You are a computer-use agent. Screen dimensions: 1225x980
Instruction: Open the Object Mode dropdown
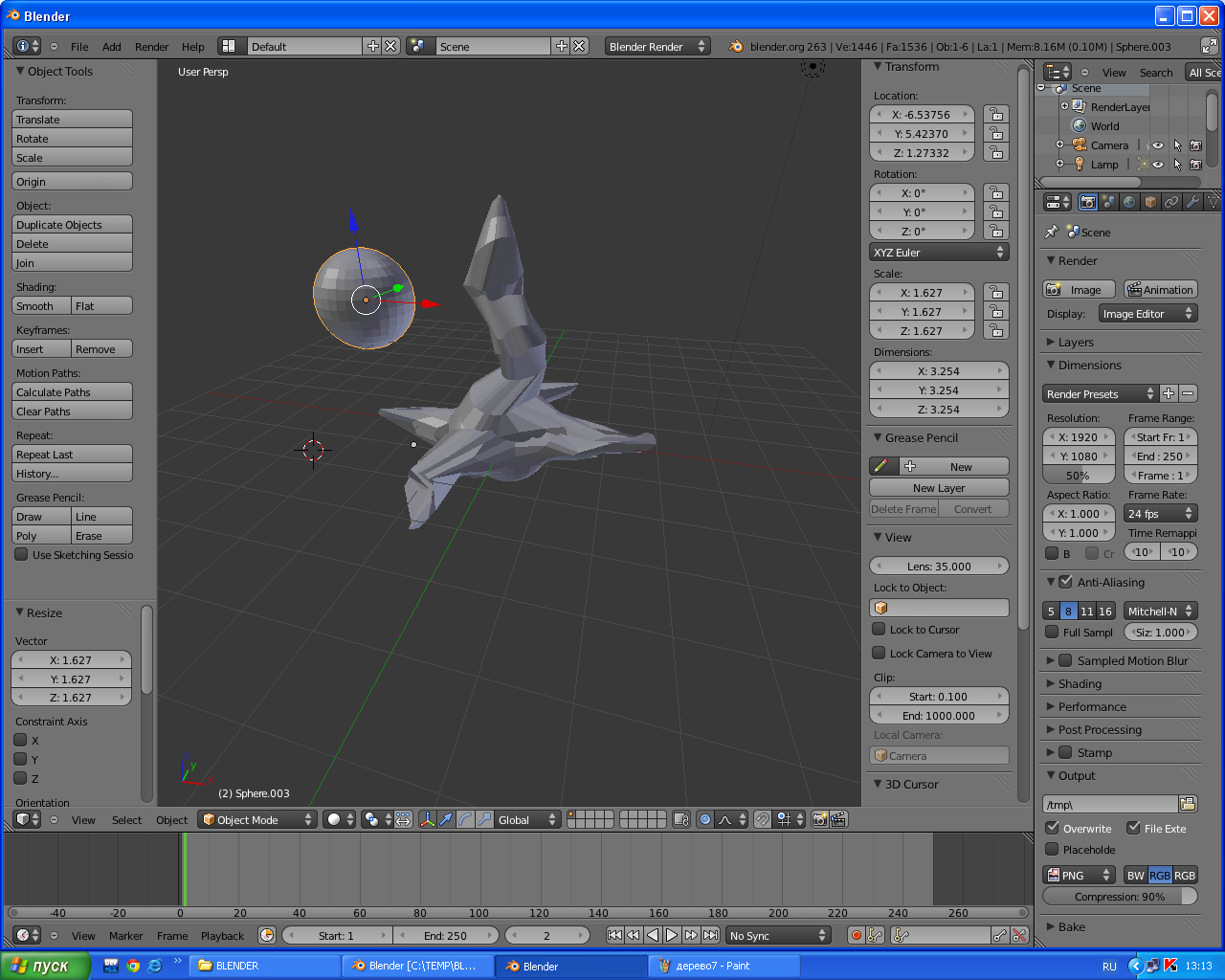pyautogui.click(x=257, y=819)
